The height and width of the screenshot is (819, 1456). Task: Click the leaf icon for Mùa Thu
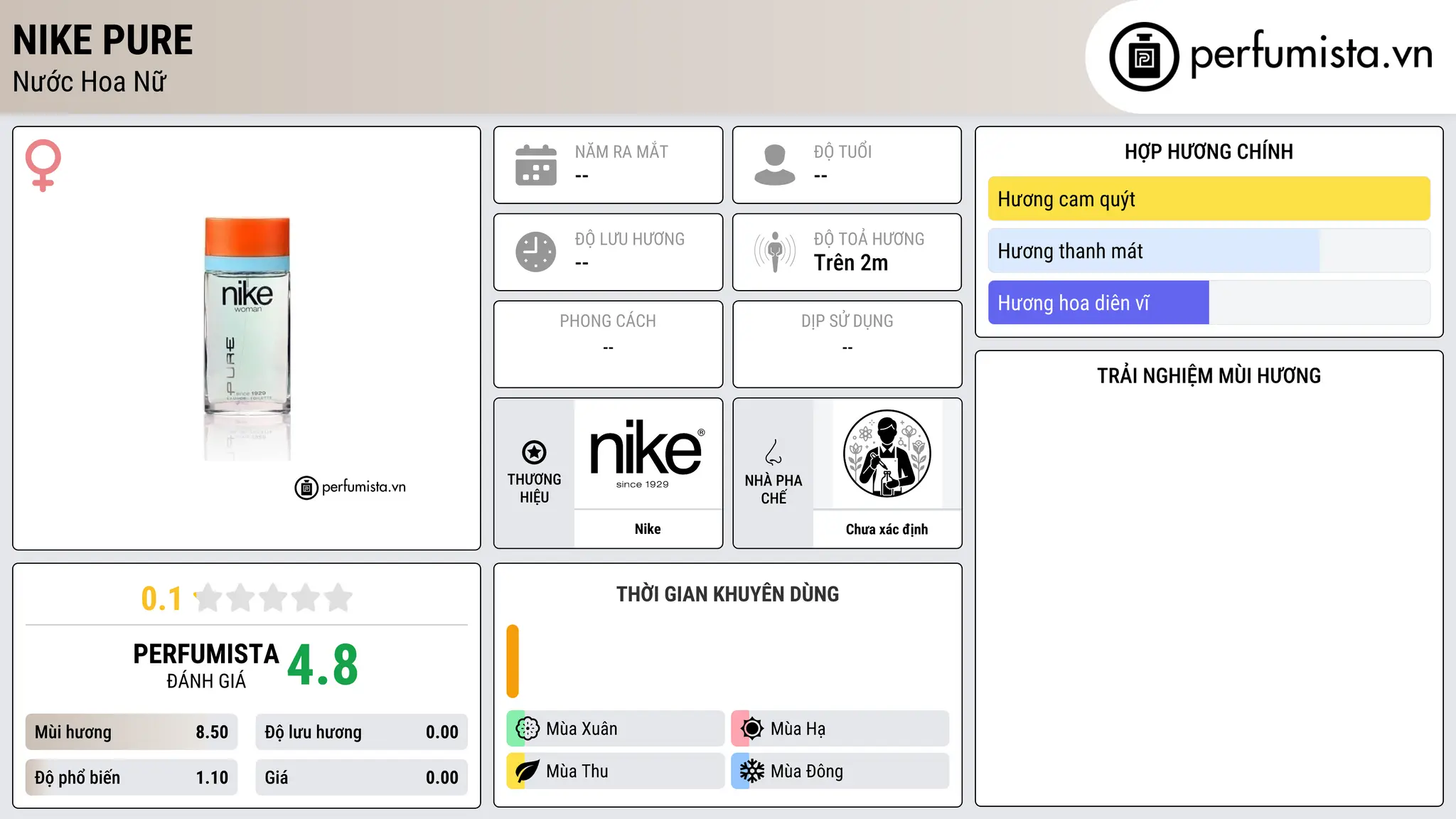(x=528, y=771)
